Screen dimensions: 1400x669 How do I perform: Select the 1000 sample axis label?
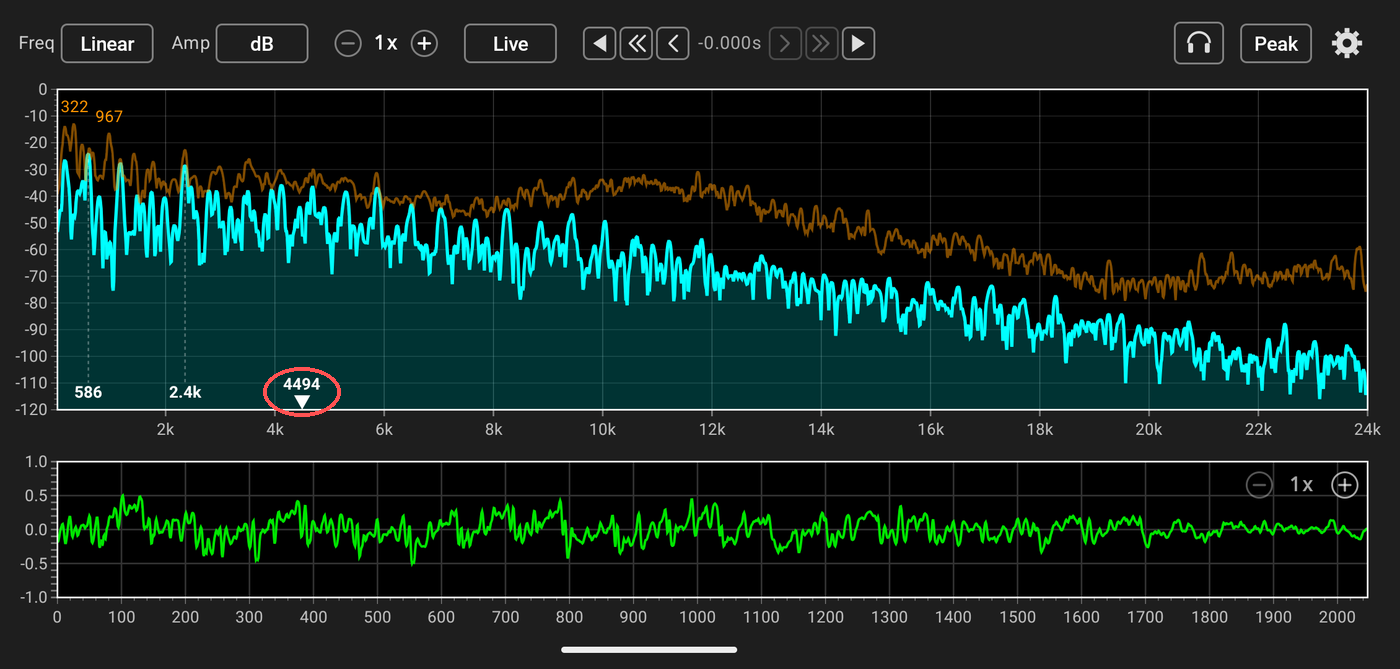point(697,617)
